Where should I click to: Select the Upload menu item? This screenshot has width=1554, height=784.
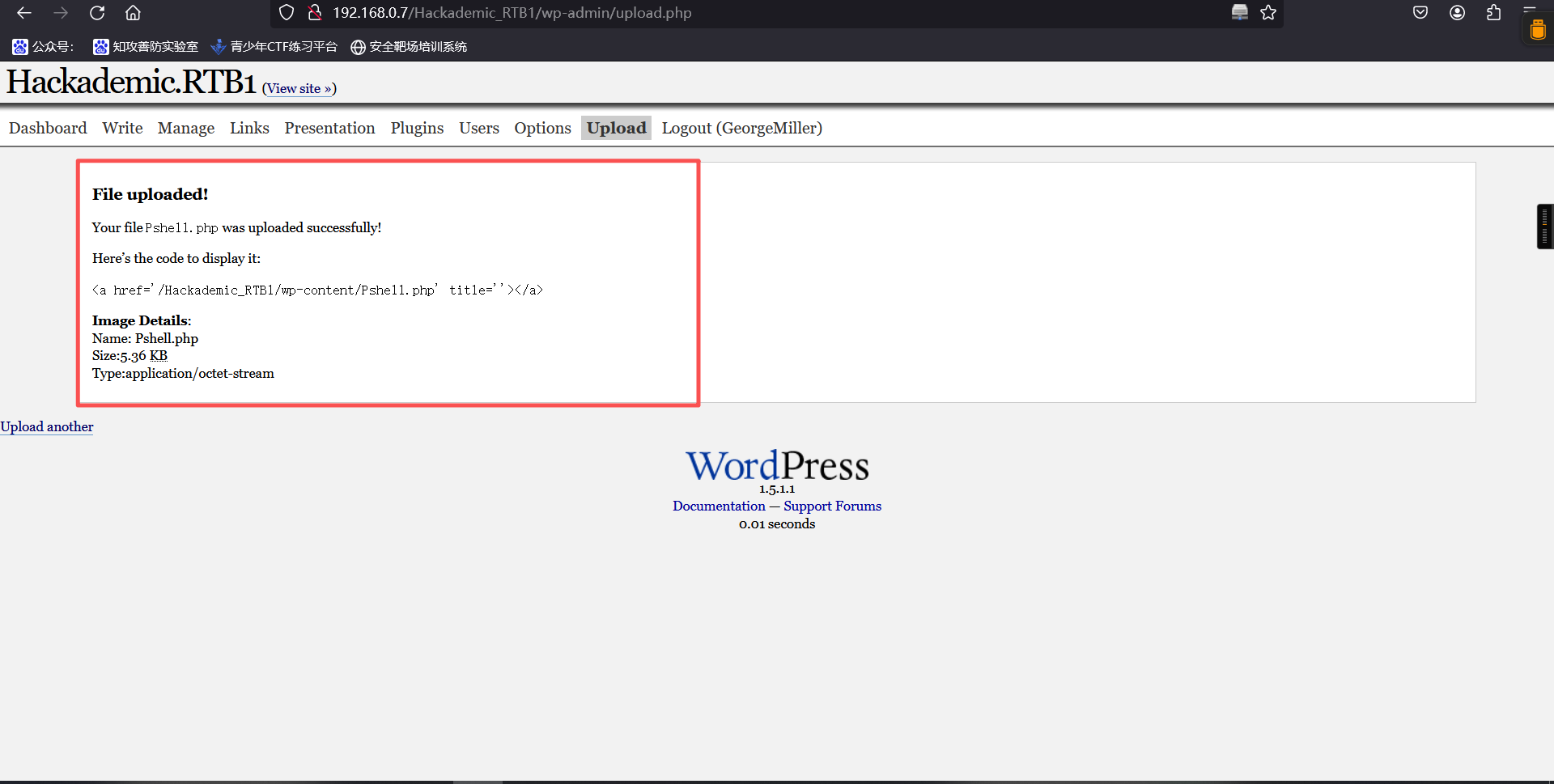pyautogui.click(x=616, y=128)
